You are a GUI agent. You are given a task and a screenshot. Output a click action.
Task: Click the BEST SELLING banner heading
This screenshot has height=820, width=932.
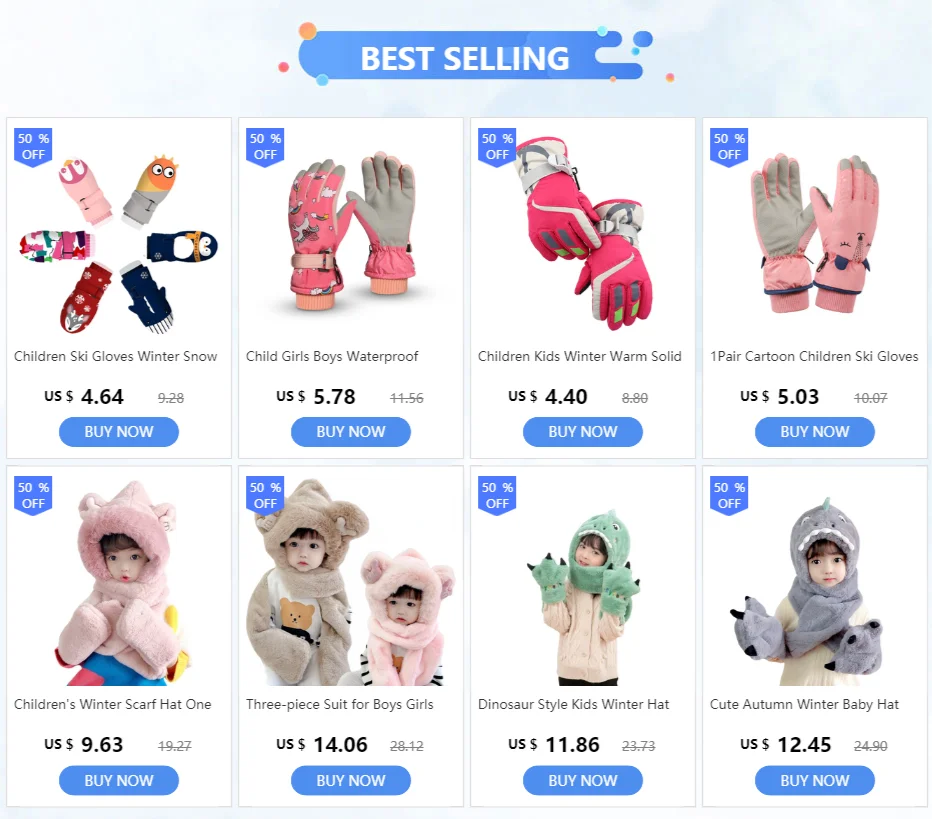465,59
